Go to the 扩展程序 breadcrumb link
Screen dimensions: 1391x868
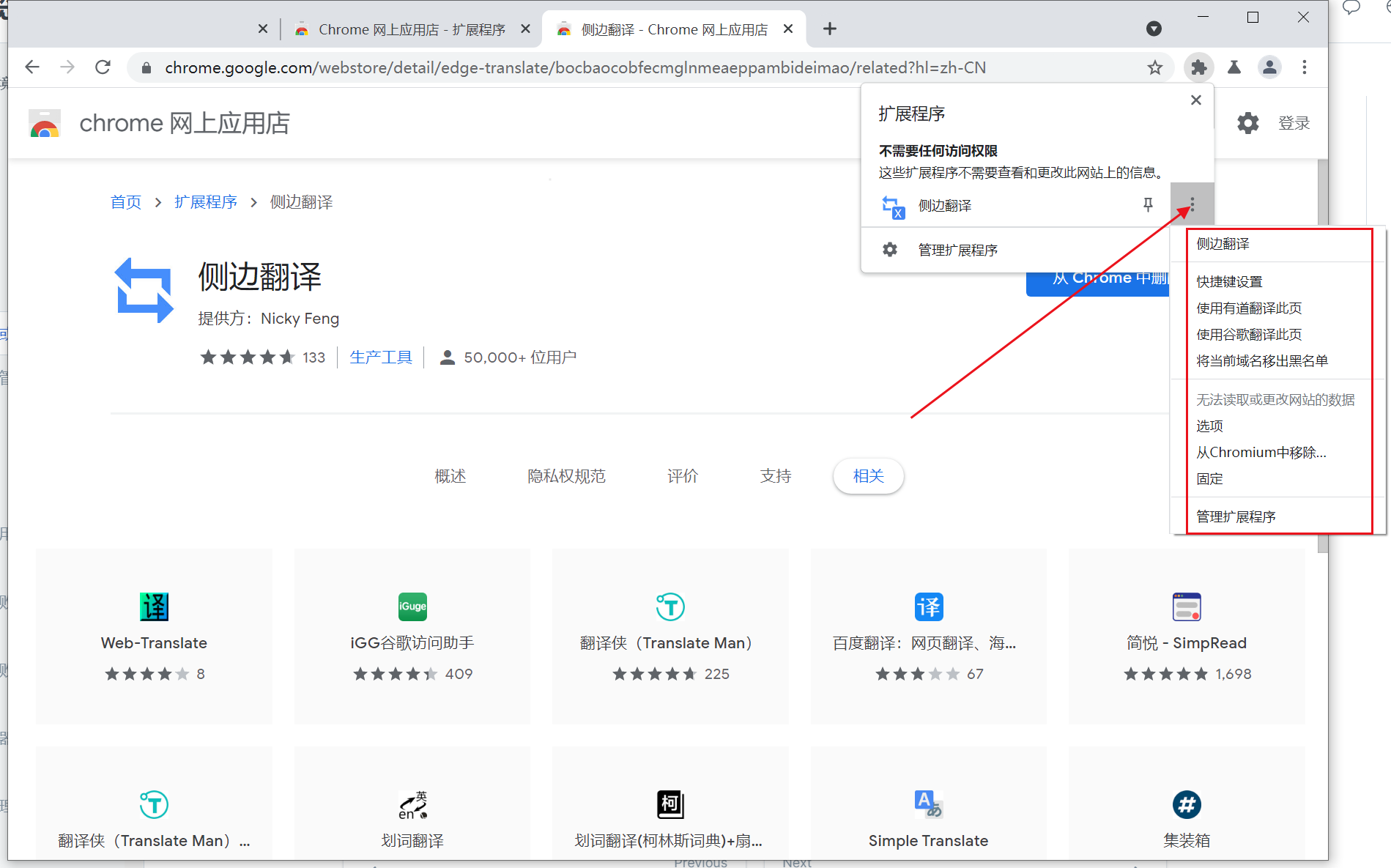click(x=206, y=202)
